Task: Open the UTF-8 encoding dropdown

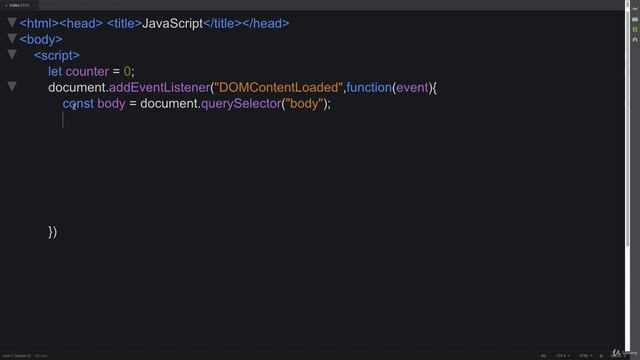Action: click(x=562, y=356)
